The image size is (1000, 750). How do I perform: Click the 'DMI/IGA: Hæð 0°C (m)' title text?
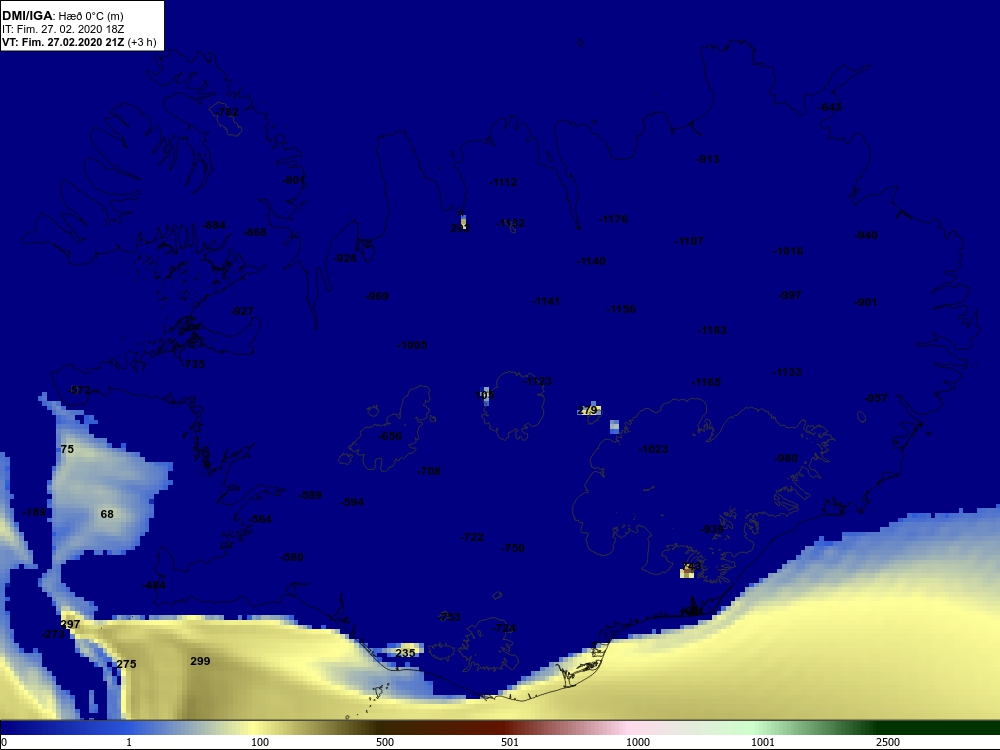62,16
